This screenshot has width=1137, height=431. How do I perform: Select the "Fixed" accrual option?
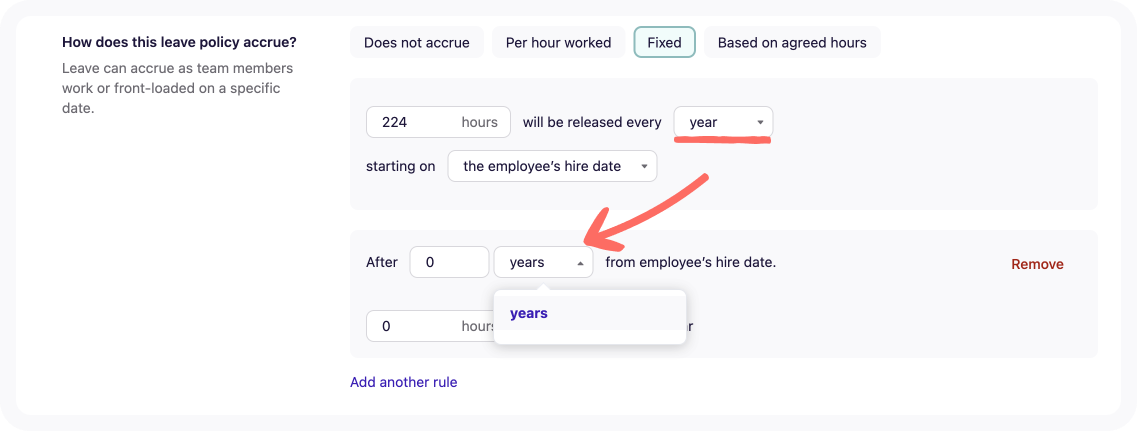[664, 43]
